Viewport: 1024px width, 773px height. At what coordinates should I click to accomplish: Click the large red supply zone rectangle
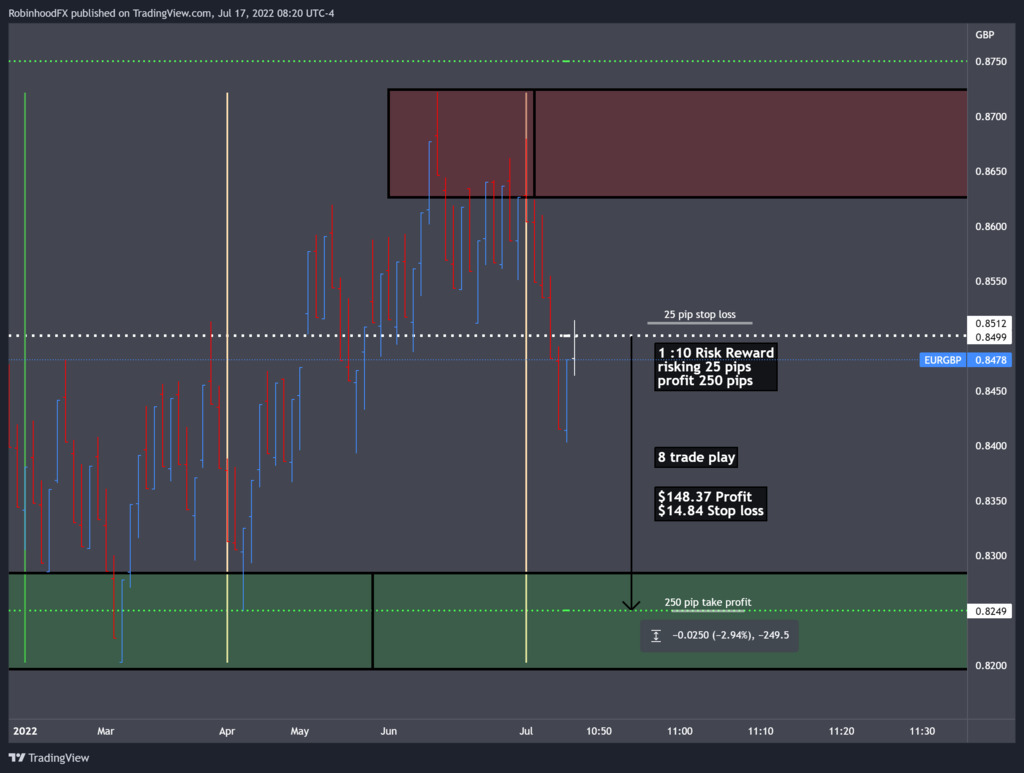coord(750,143)
